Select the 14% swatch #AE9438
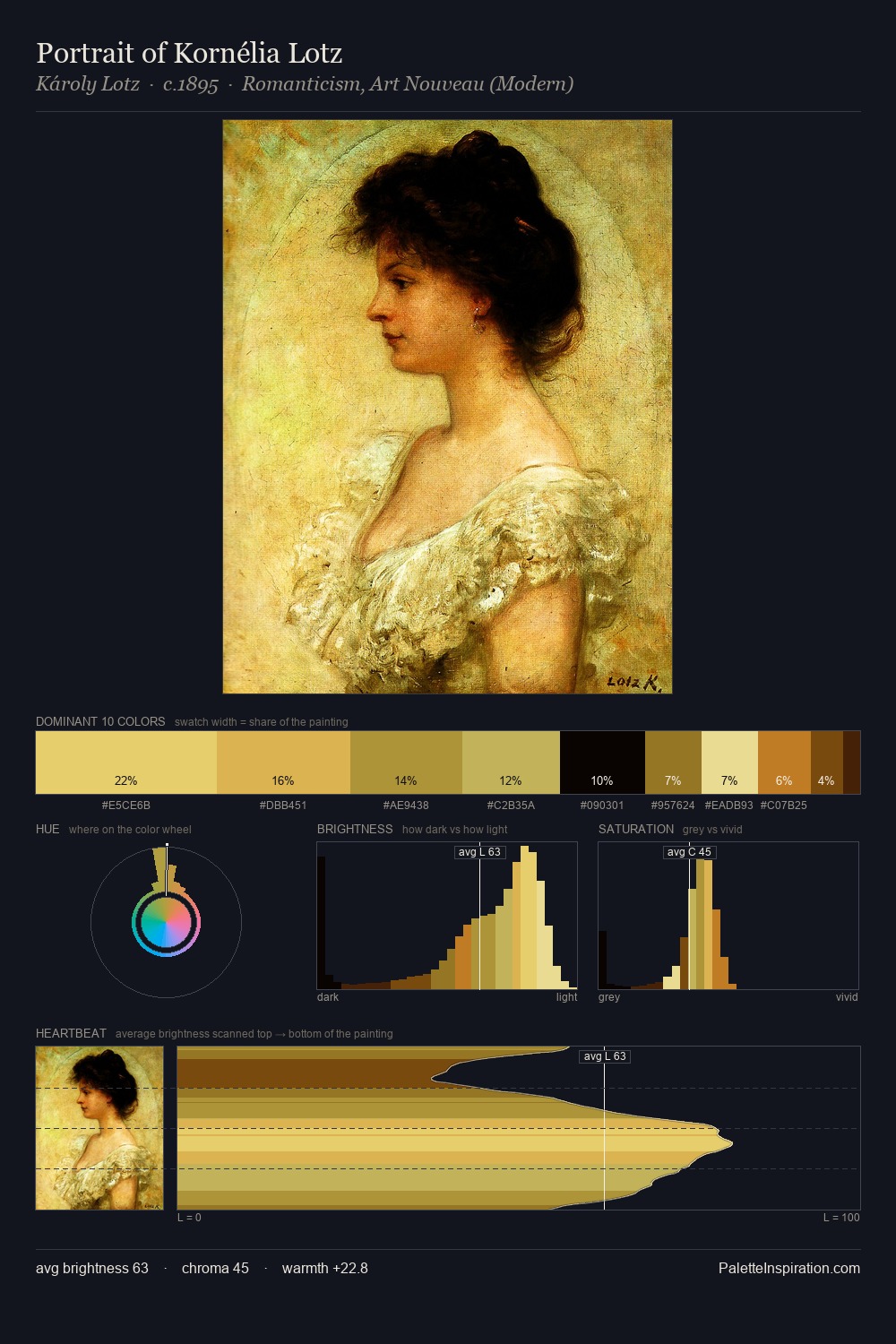This screenshot has width=896, height=1344. coord(406,762)
